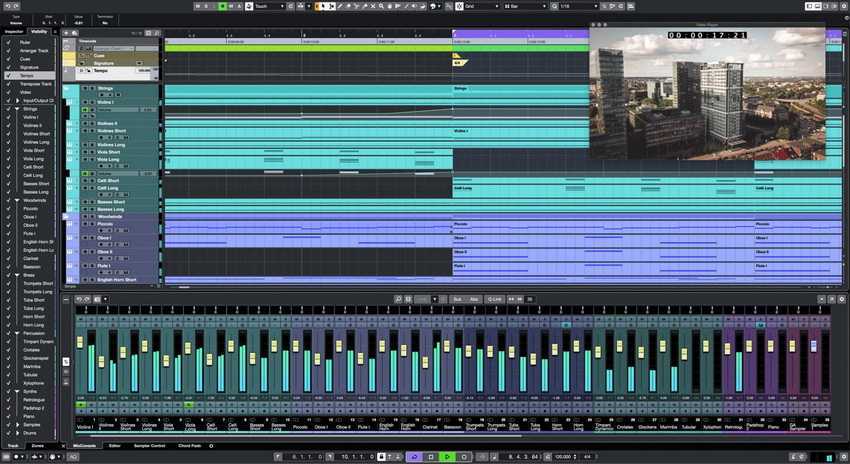Open the Sampler Control tab
The height and width of the screenshot is (464, 850).
150,445
